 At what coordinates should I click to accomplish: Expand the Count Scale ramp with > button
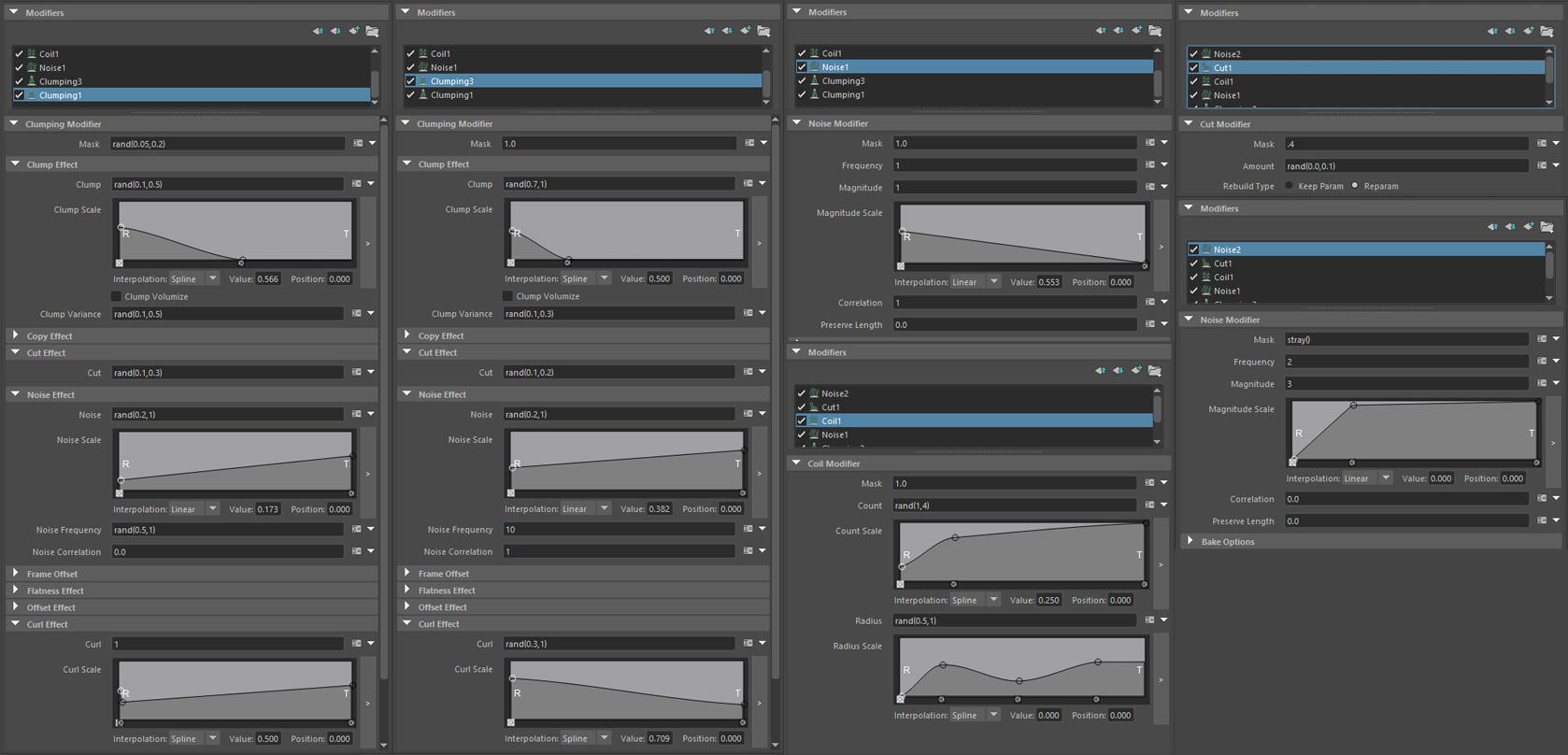pos(1161,564)
